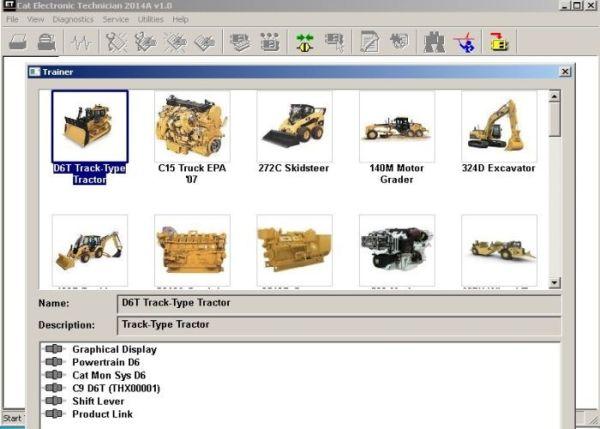Select the yellow generator set thumbnail

coord(294,250)
